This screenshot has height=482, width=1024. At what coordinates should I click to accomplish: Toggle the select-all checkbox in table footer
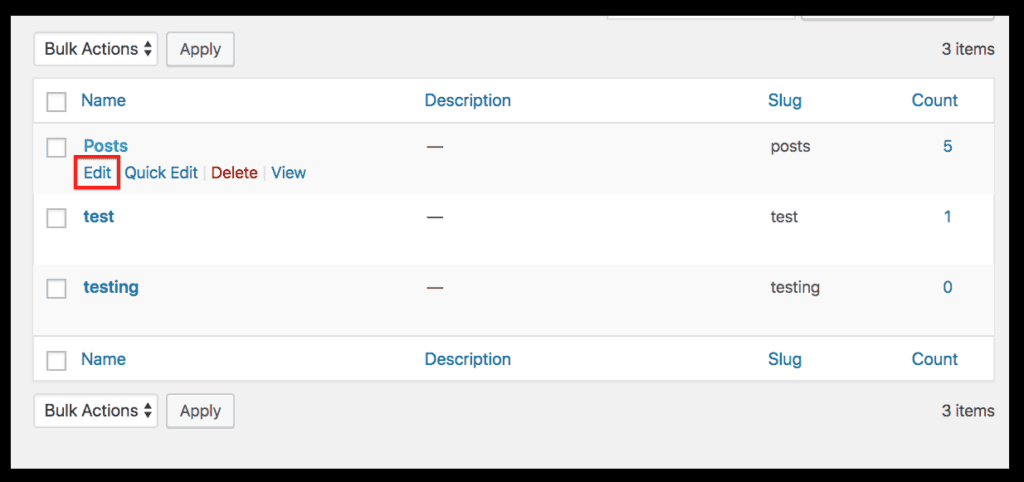coord(57,360)
